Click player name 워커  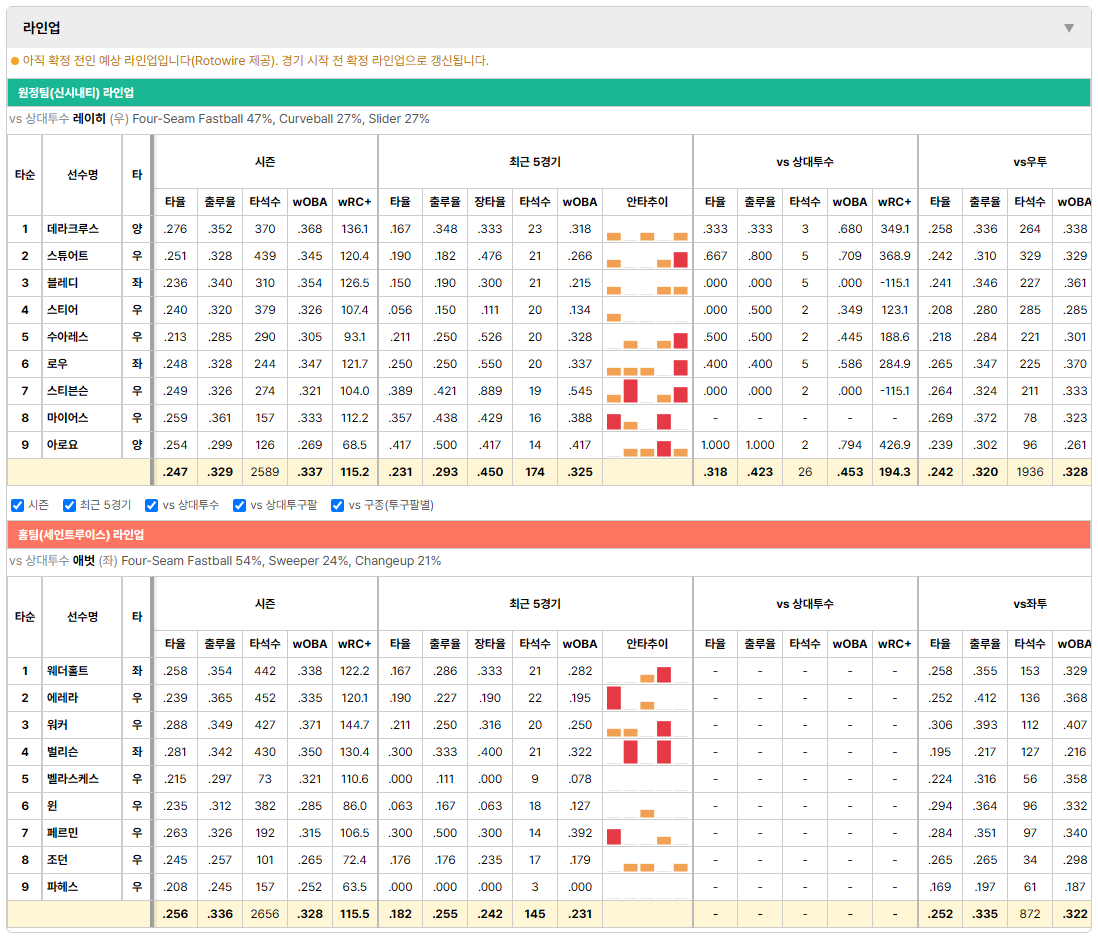coord(57,725)
